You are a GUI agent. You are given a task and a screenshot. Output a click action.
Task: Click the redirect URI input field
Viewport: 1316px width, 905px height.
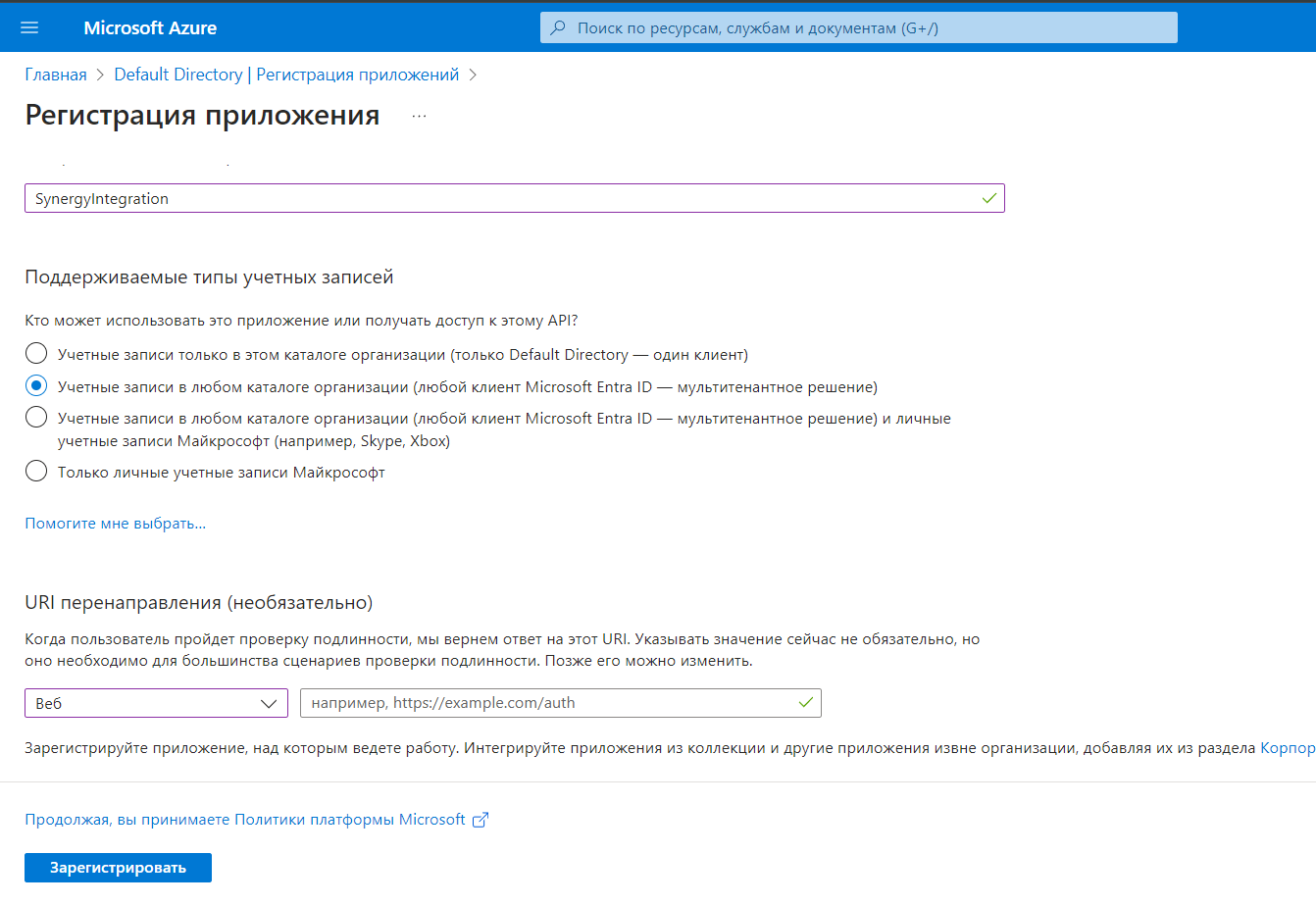click(x=561, y=703)
